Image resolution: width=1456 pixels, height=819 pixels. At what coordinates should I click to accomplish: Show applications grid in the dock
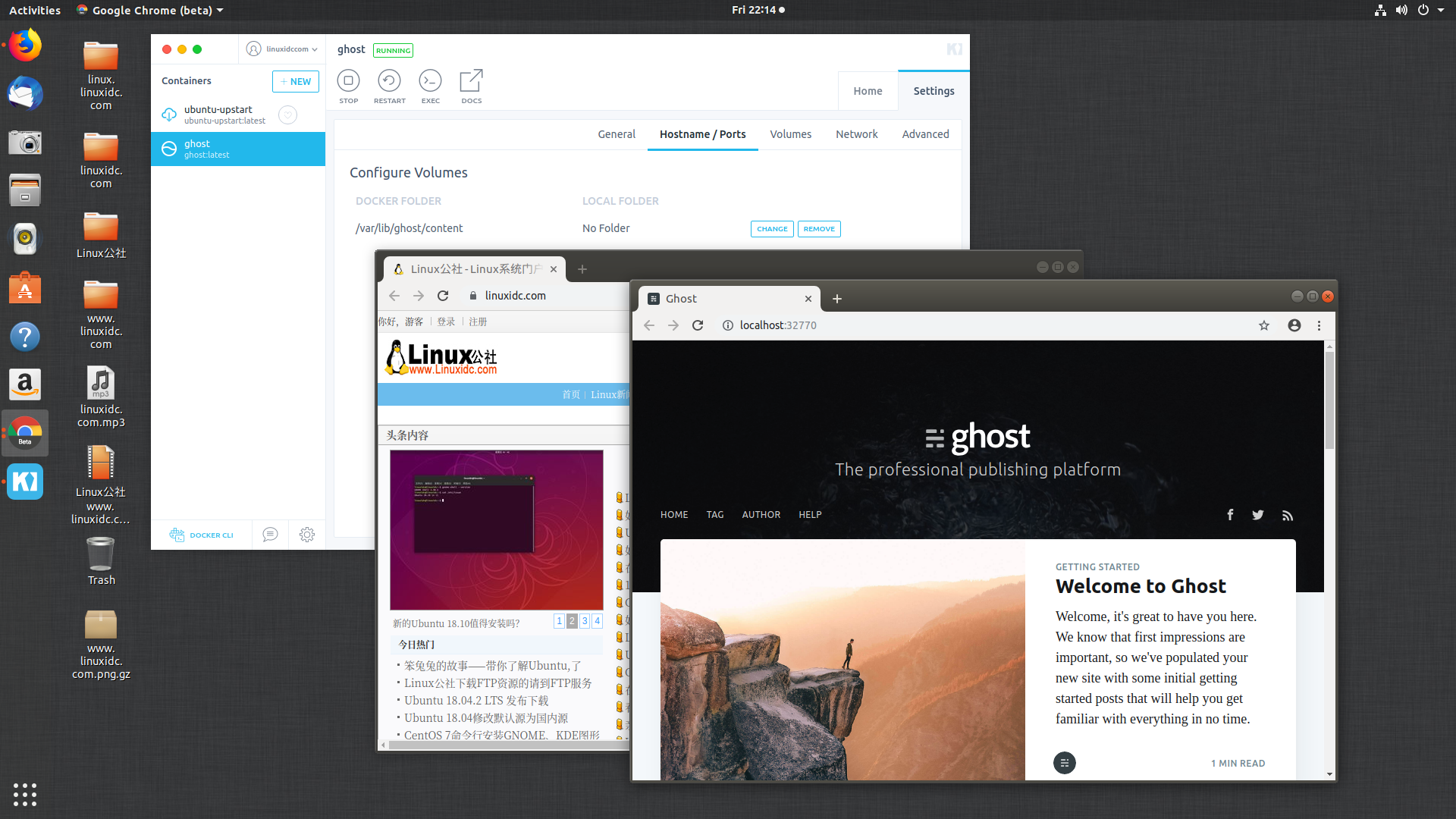(25, 794)
